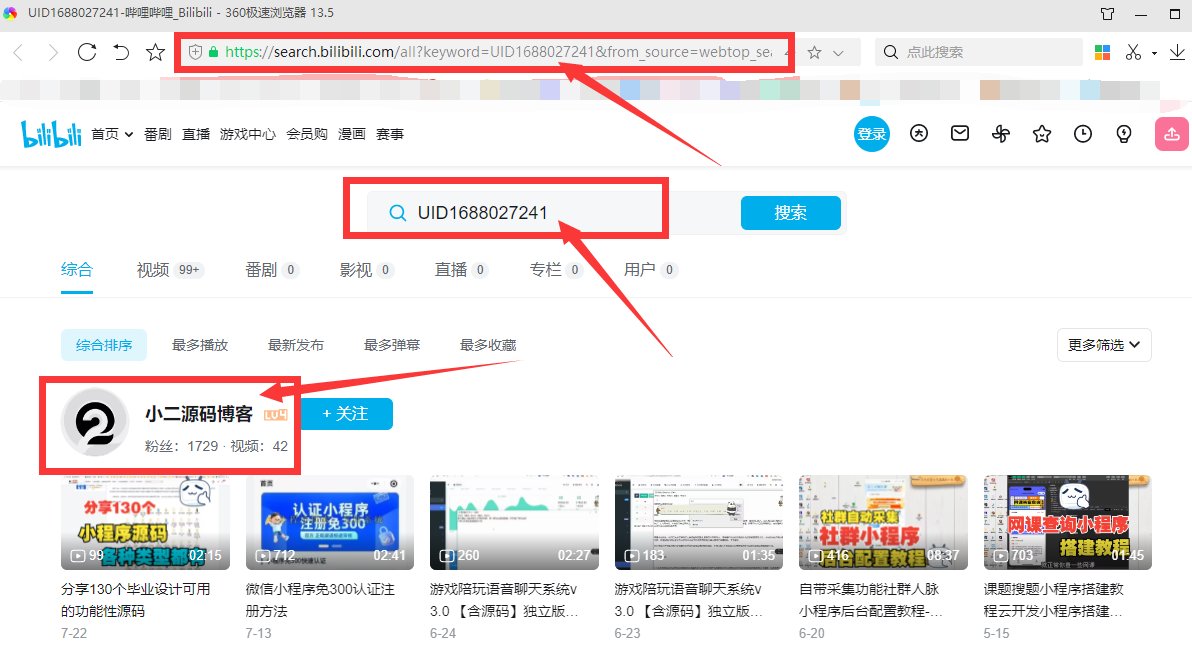Click the browser download arrow icon
The image size is (1192, 653).
[1178, 52]
